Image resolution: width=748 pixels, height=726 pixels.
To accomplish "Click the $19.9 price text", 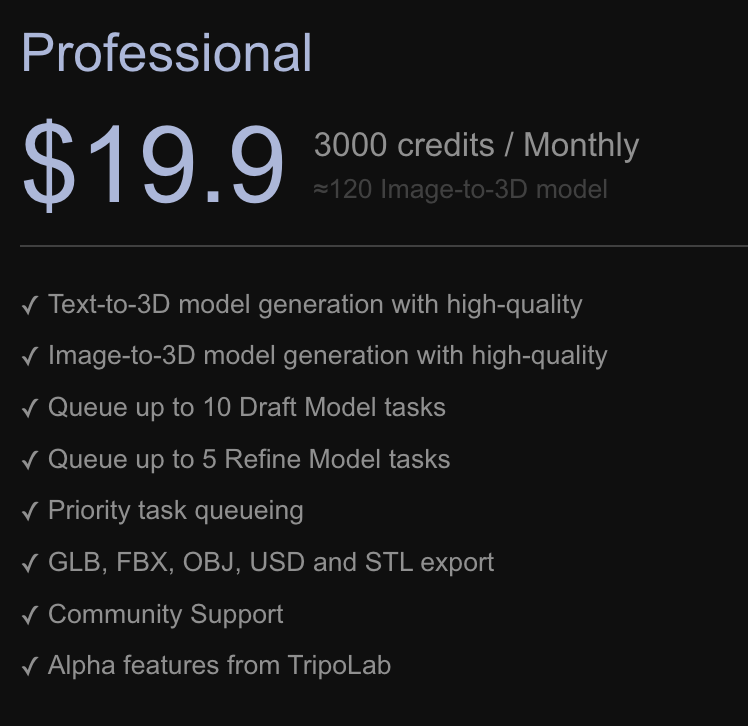I will click(x=153, y=165).
